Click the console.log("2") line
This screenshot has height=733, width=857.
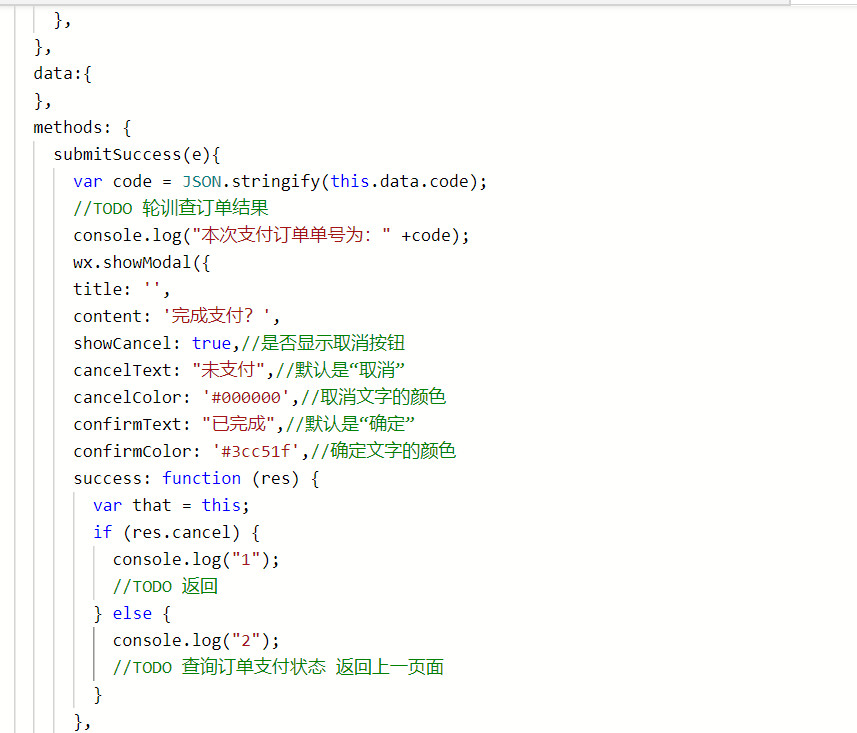point(196,640)
